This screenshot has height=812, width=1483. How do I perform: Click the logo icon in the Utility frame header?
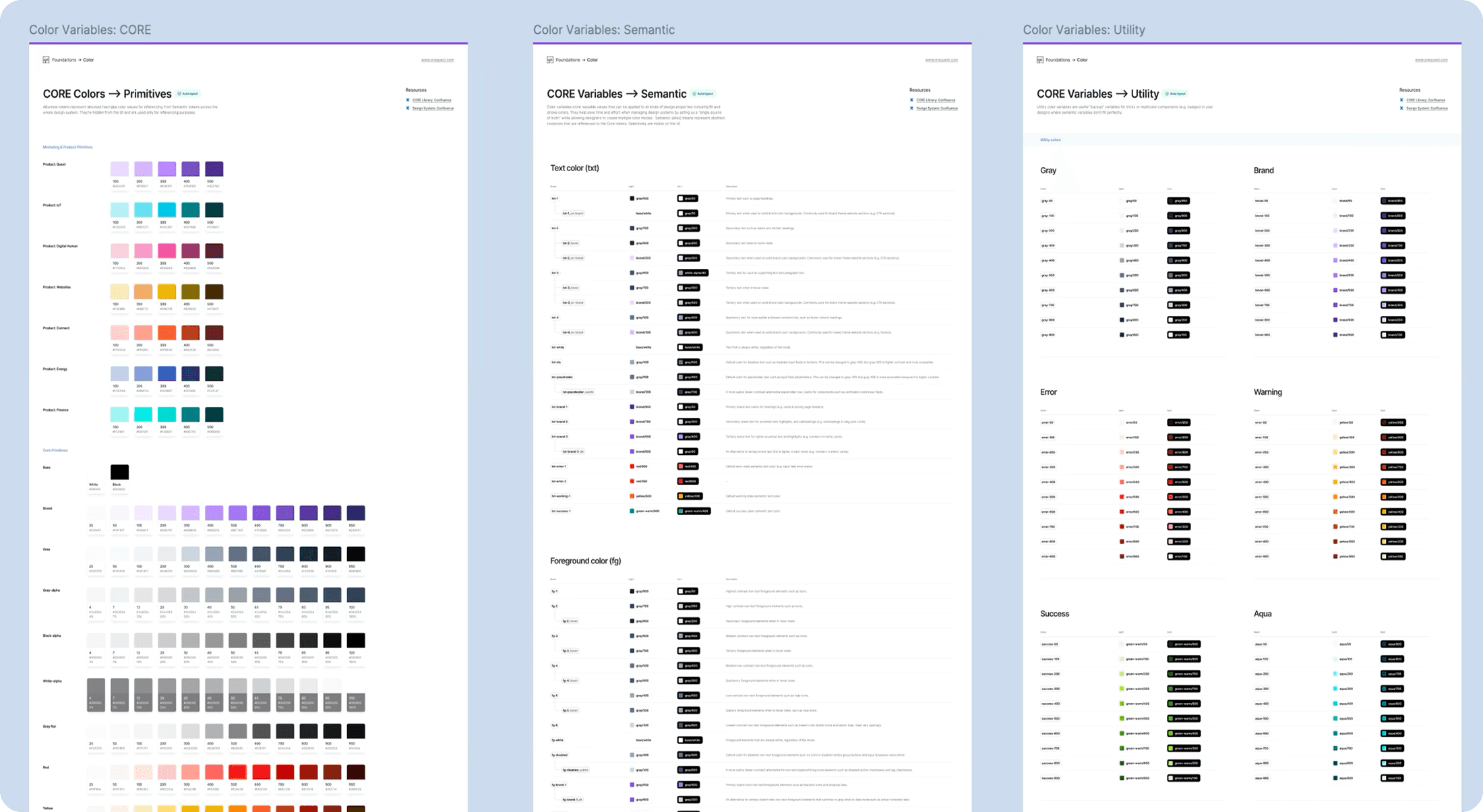coord(1040,60)
